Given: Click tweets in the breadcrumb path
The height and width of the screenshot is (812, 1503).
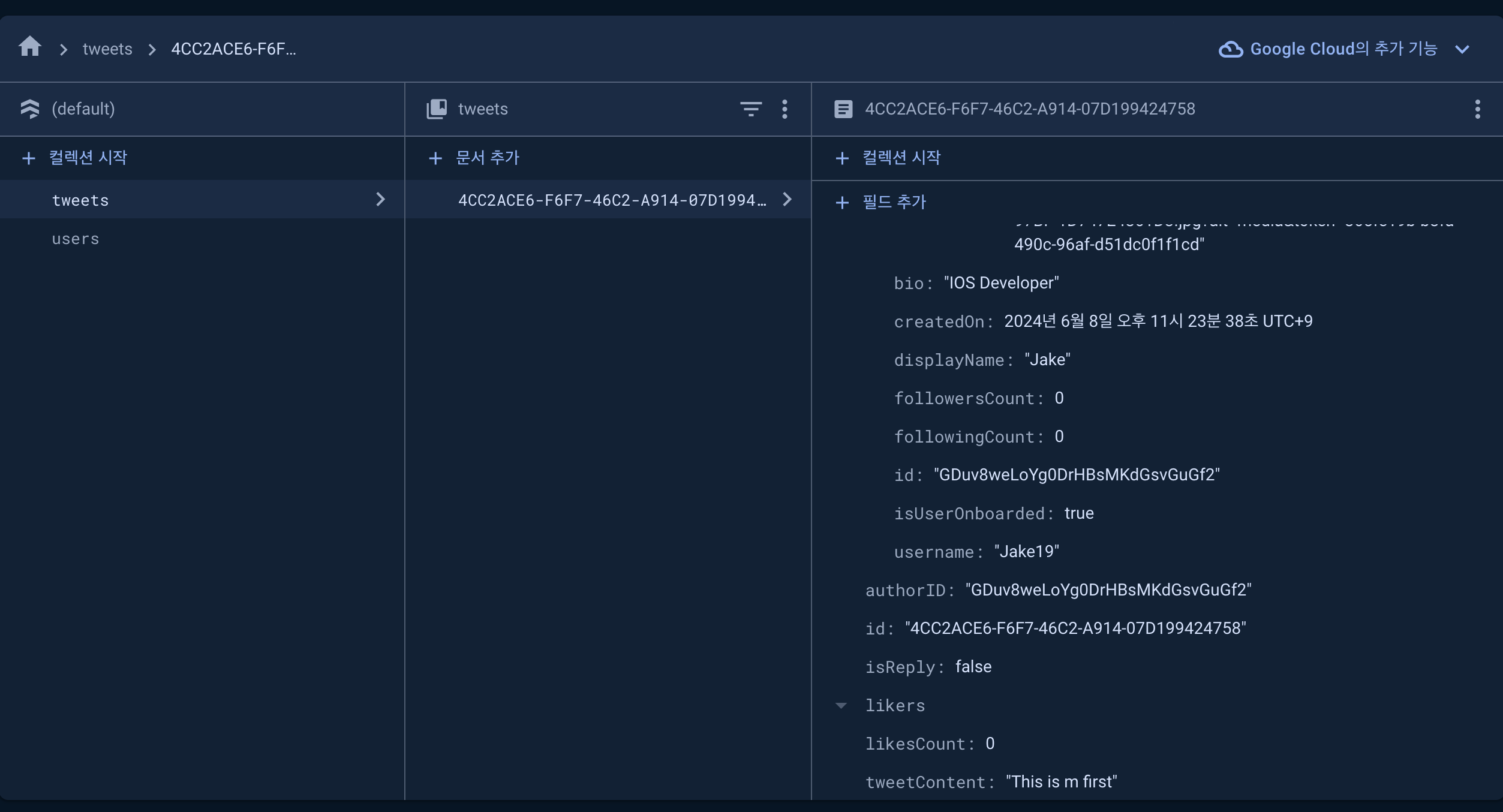Looking at the screenshot, I should coord(107,49).
